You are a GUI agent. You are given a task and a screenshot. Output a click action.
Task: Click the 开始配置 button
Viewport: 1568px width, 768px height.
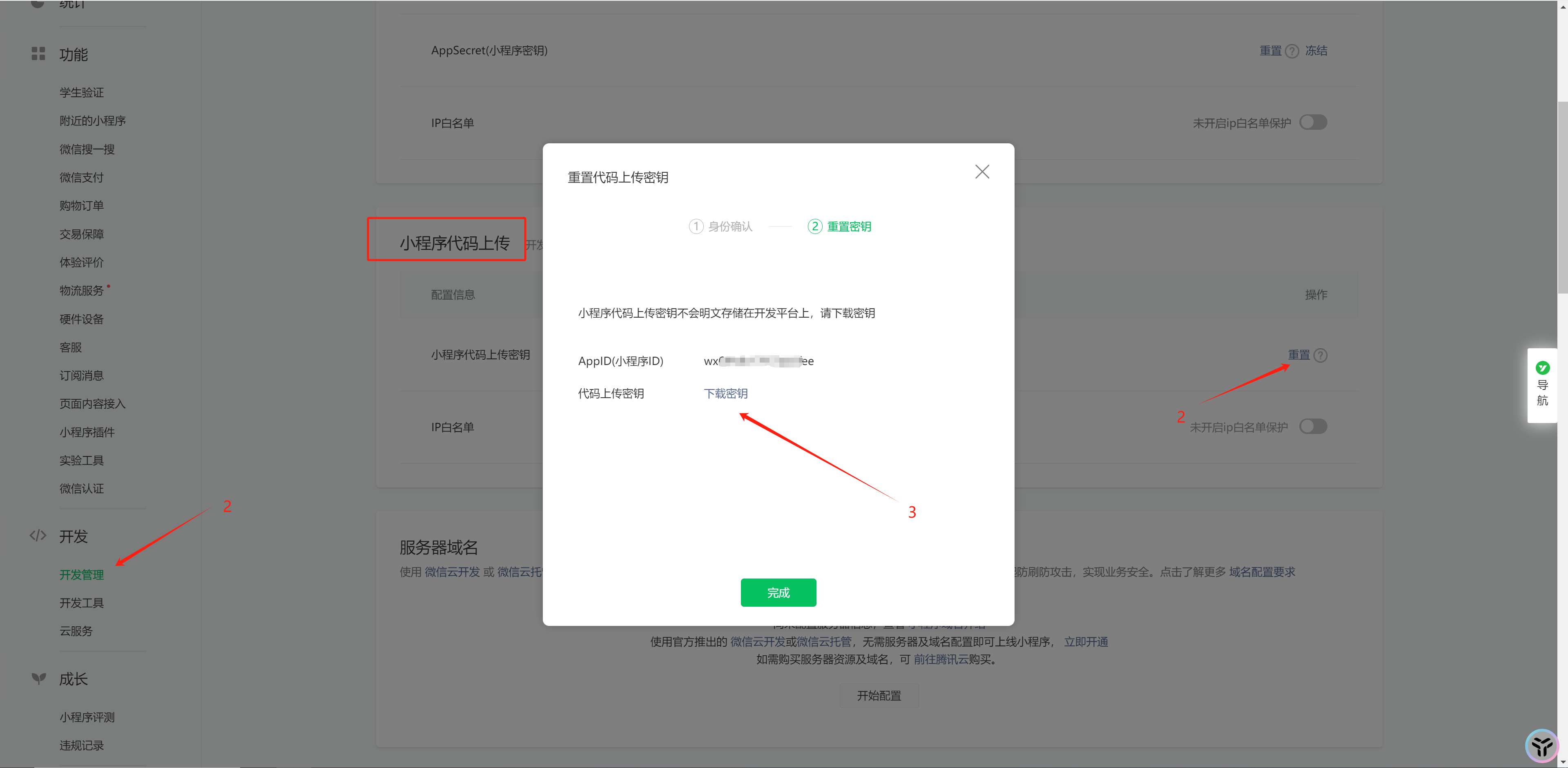click(x=879, y=696)
